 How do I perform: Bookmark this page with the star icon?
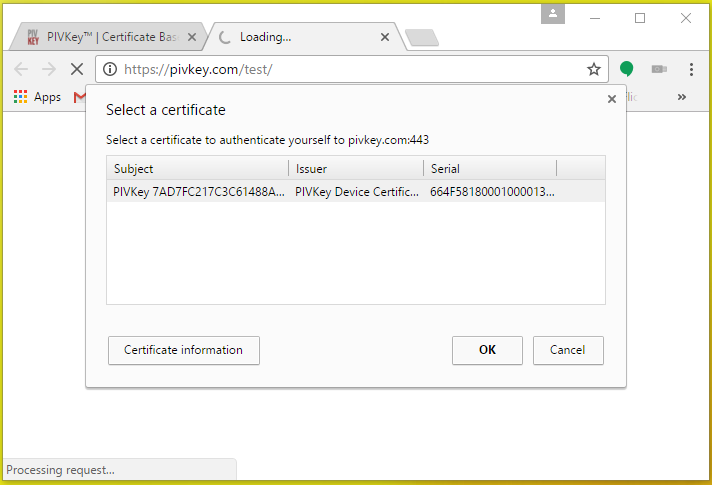(x=593, y=69)
